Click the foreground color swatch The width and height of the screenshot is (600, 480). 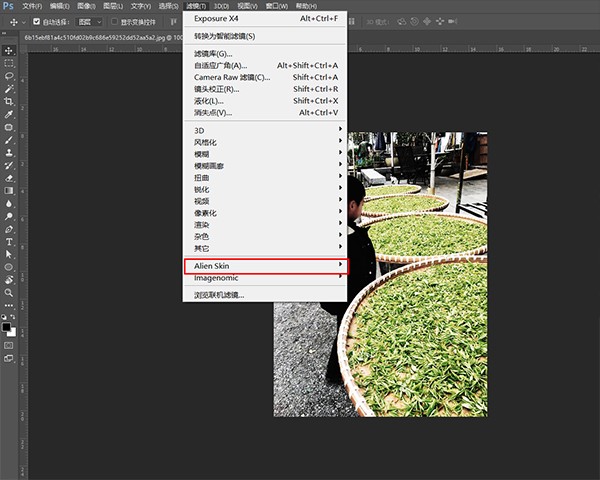pos(6,324)
